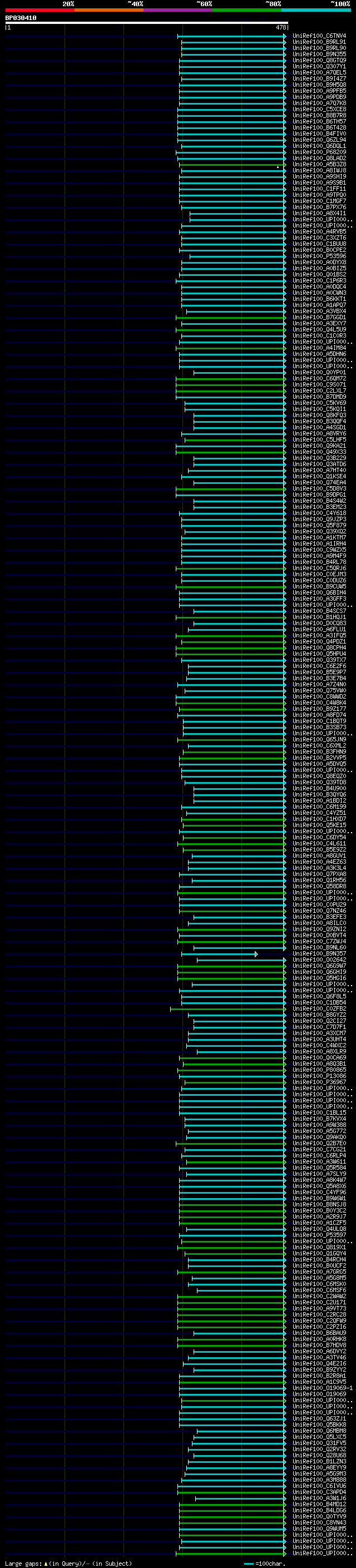Open the green-bar hit UniRef100_A5B3Z8
This screenshot has width=356, height=1568.
coord(319,164)
